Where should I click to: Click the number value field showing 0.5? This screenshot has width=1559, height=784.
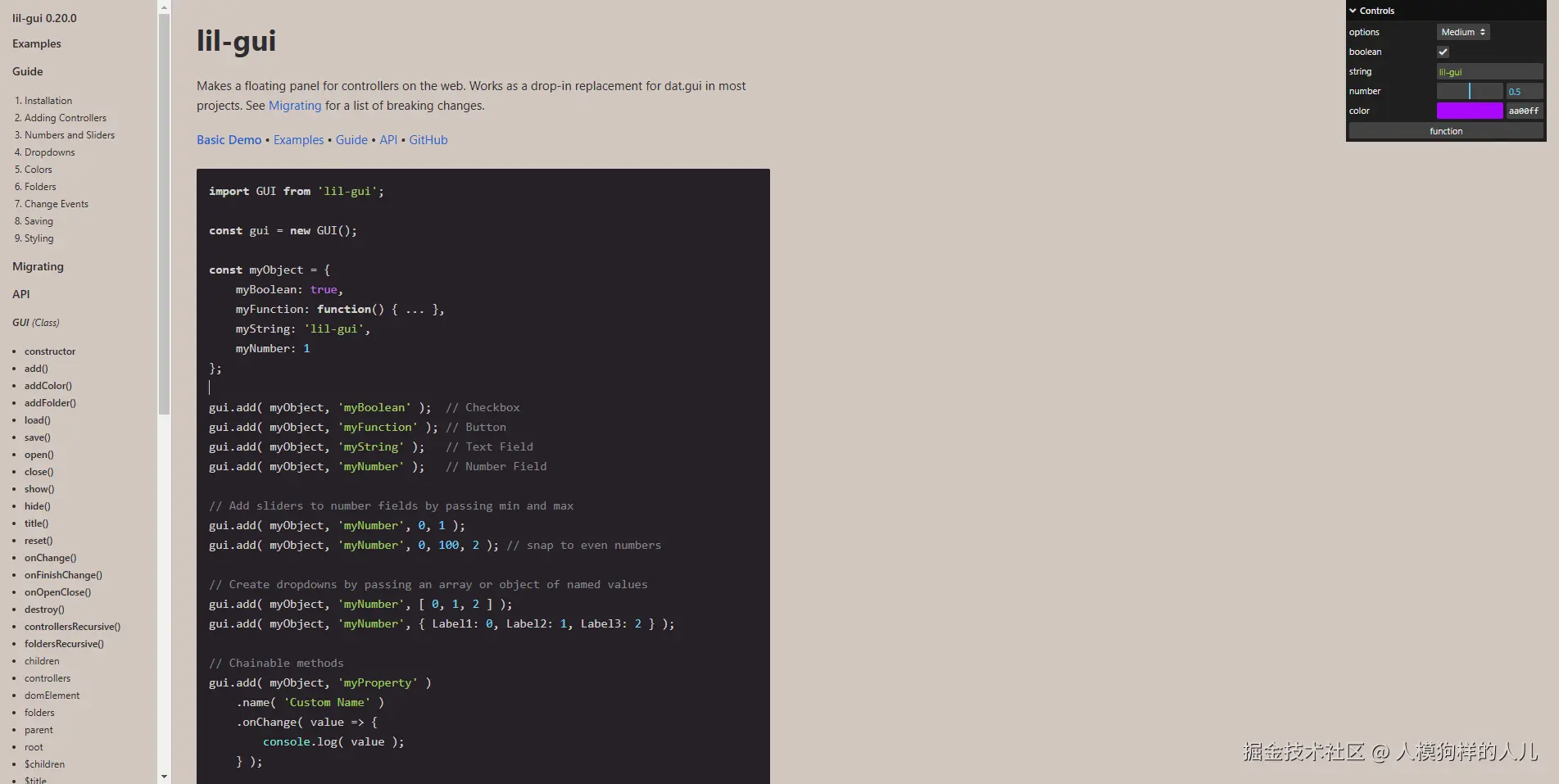[1525, 91]
